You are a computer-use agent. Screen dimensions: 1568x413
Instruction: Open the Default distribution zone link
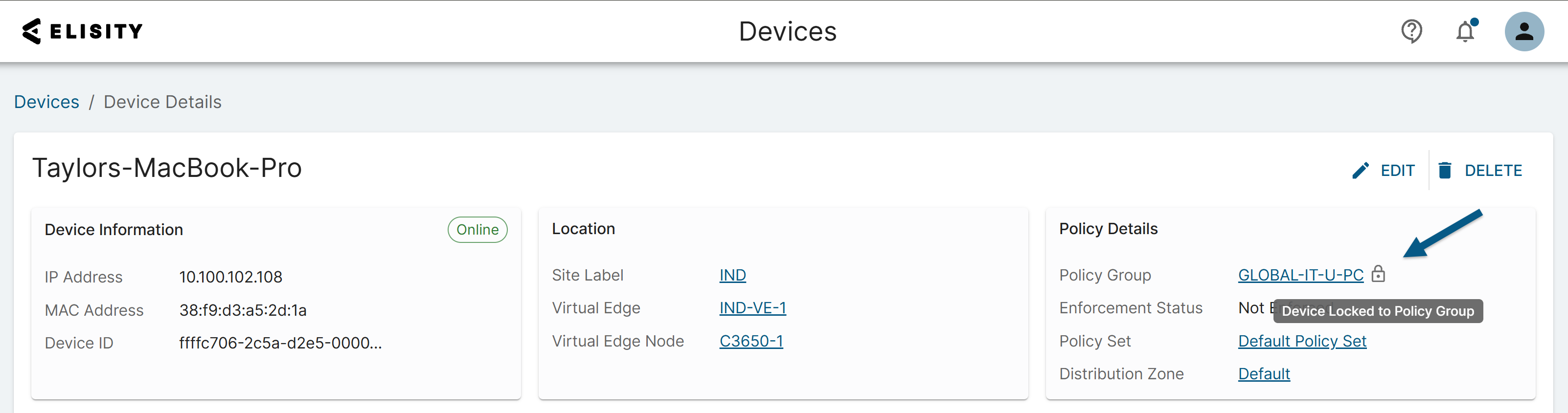tap(1264, 374)
